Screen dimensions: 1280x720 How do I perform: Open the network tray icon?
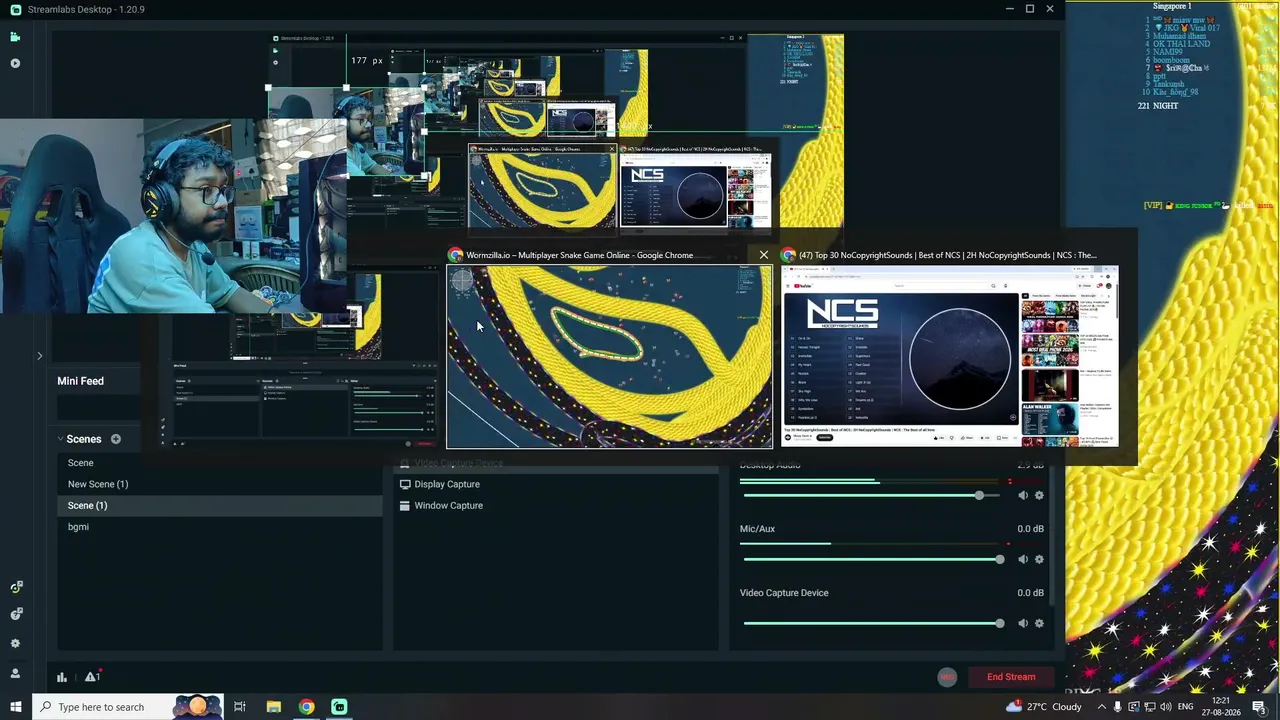(1150, 707)
